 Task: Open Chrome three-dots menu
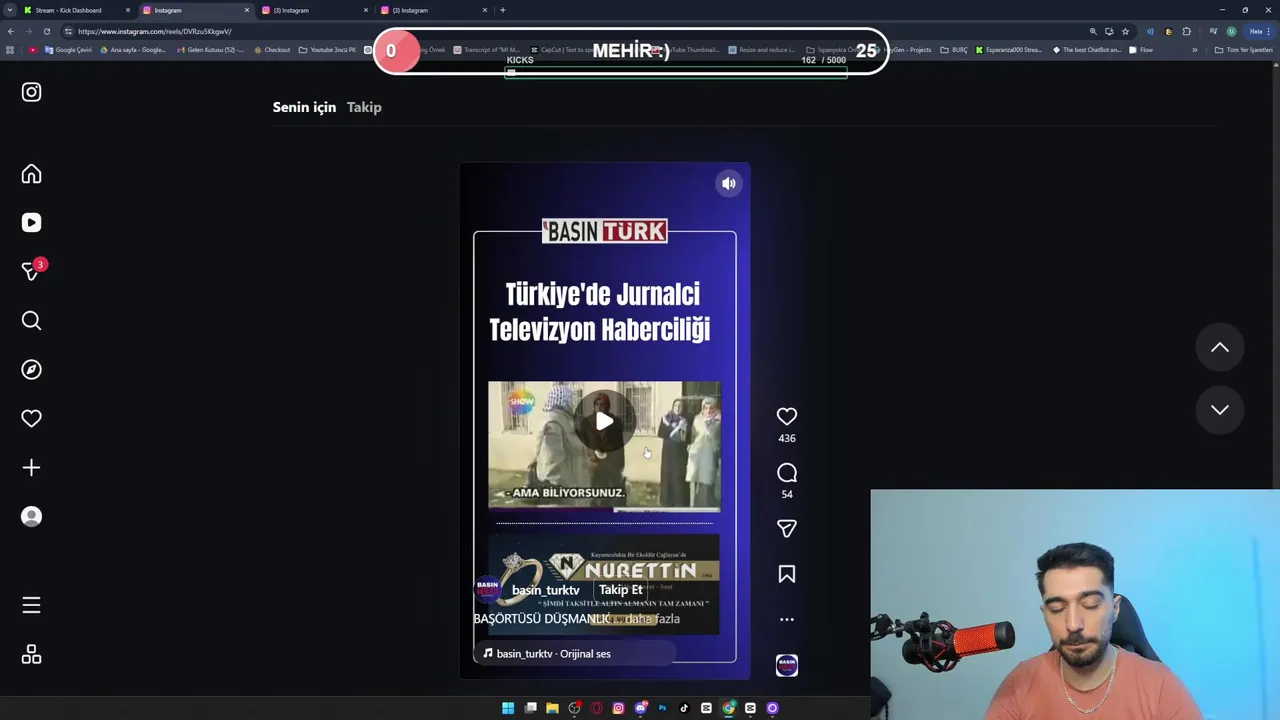pos(1268,31)
